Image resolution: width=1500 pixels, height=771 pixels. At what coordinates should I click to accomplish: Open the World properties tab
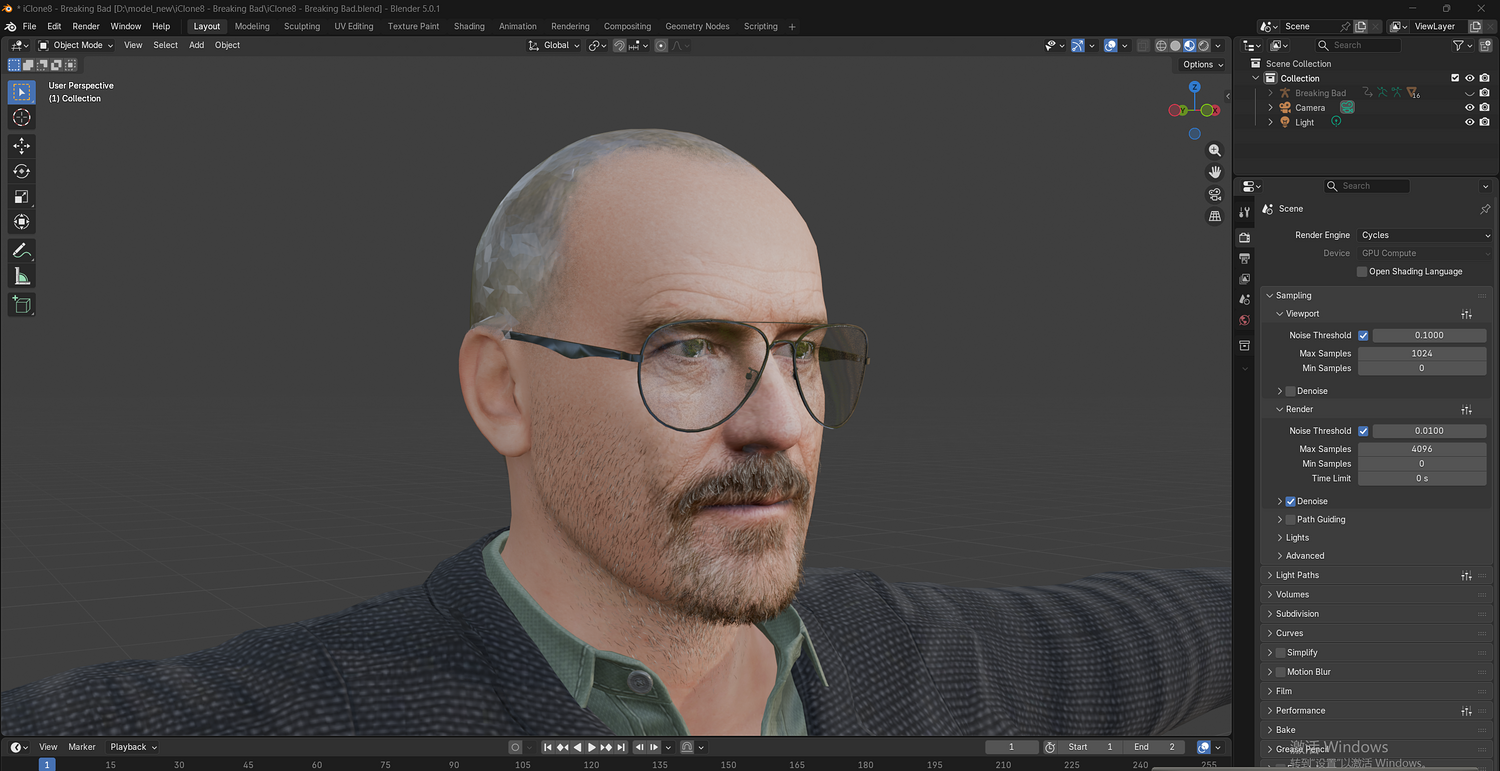[1245, 321]
